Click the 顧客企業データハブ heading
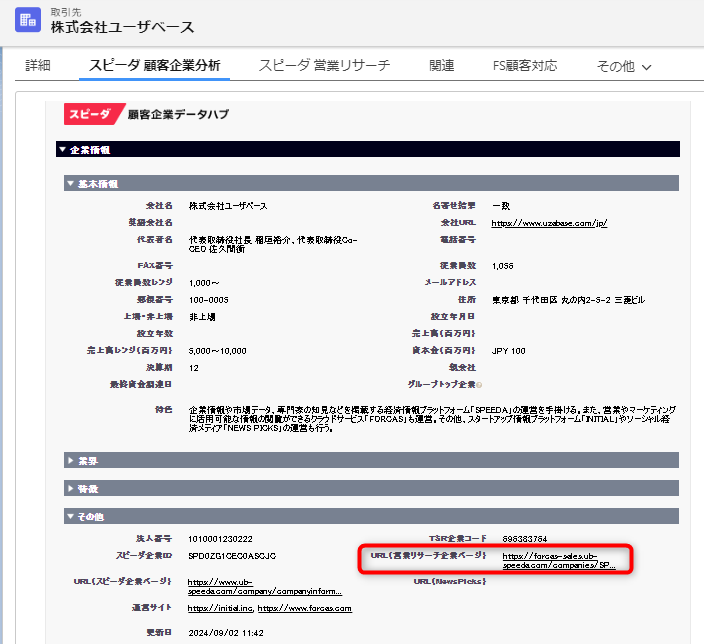This screenshot has height=644, width=704. click(178, 114)
